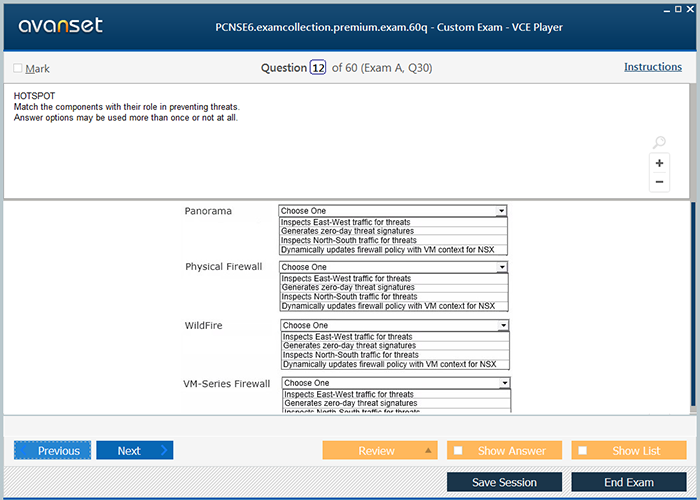Click the Review button's triangle arrow

tap(429, 451)
